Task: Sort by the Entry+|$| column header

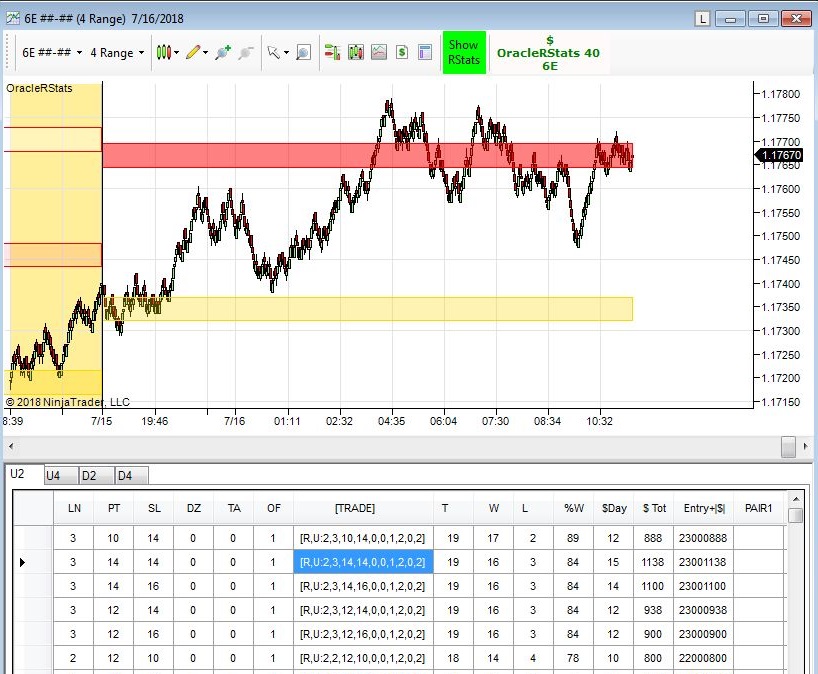Action: (x=703, y=508)
